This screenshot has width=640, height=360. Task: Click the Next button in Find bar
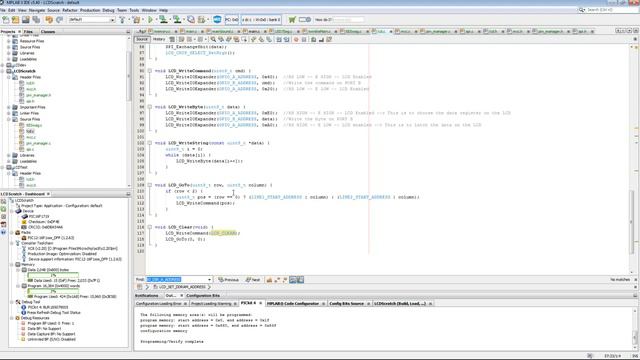253,280
